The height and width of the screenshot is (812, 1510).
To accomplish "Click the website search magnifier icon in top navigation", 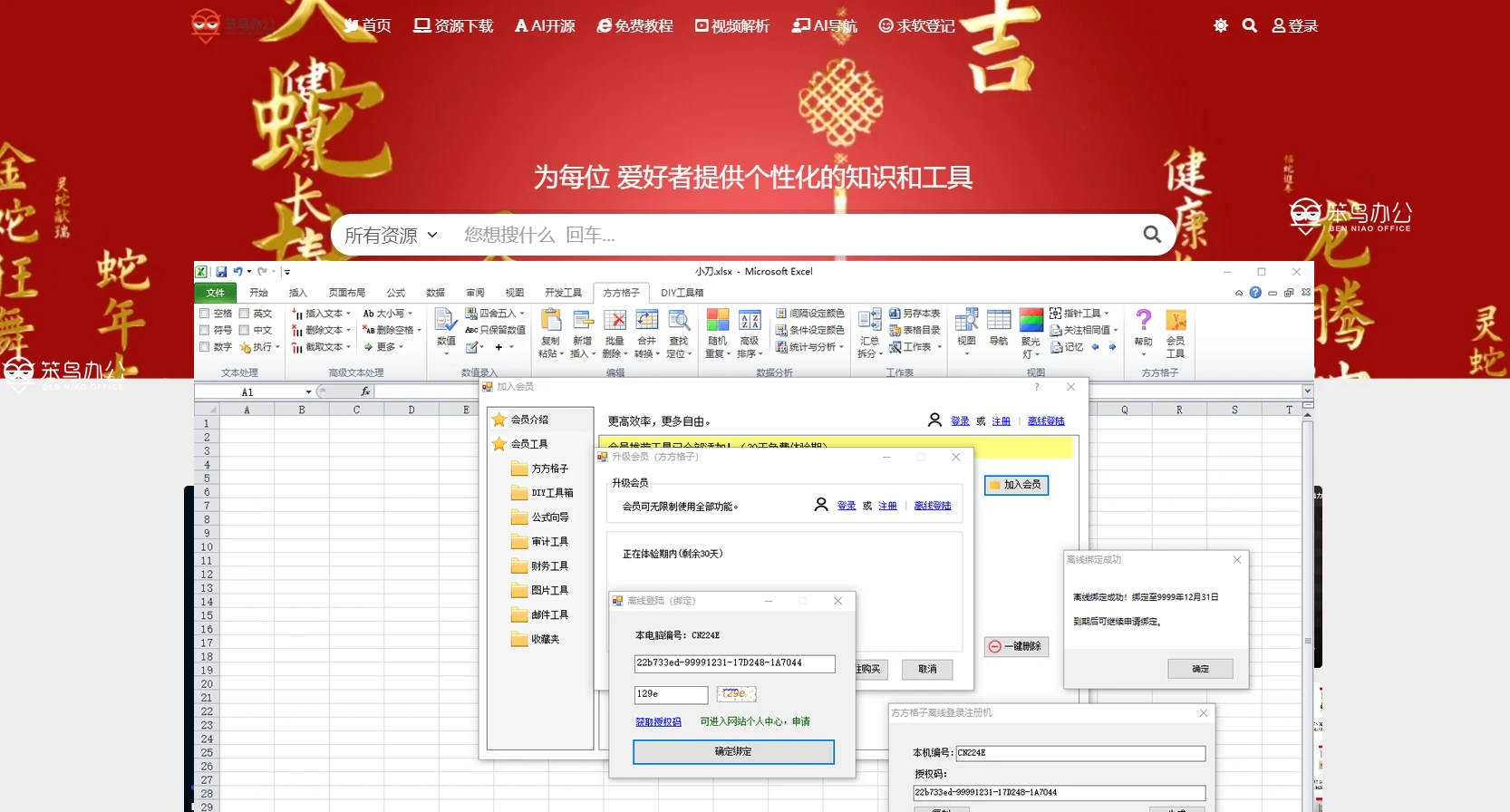I will pyautogui.click(x=1250, y=25).
